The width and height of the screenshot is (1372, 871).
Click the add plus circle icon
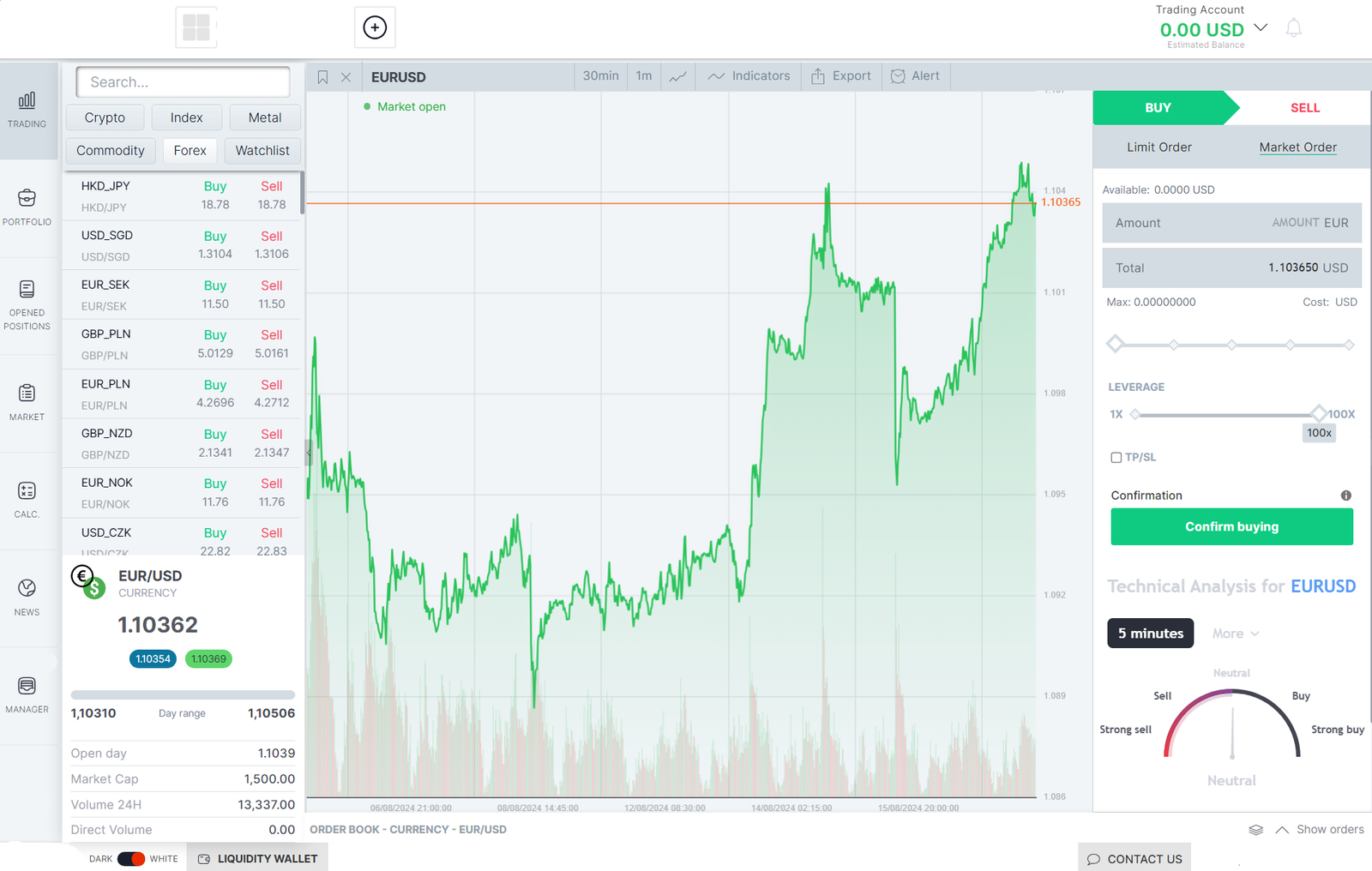375,27
